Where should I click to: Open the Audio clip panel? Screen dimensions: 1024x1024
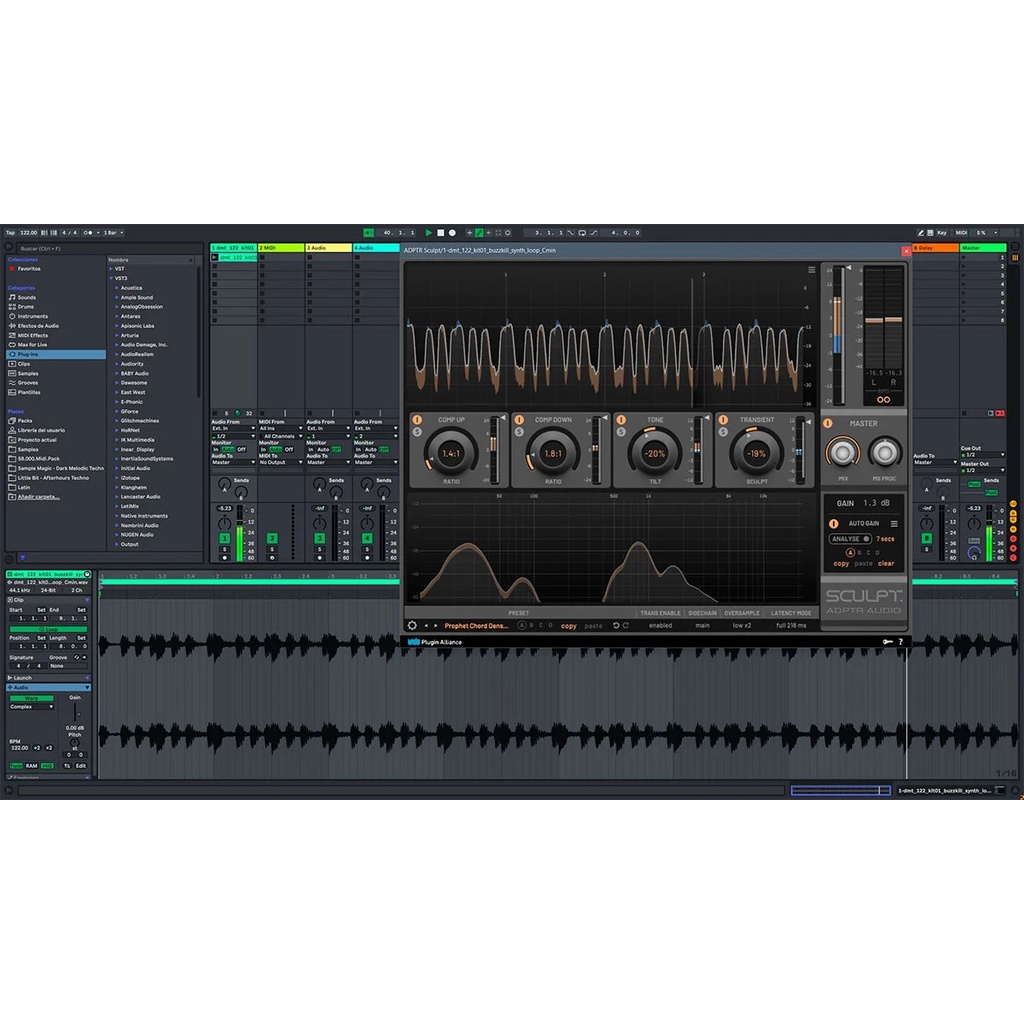48,687
